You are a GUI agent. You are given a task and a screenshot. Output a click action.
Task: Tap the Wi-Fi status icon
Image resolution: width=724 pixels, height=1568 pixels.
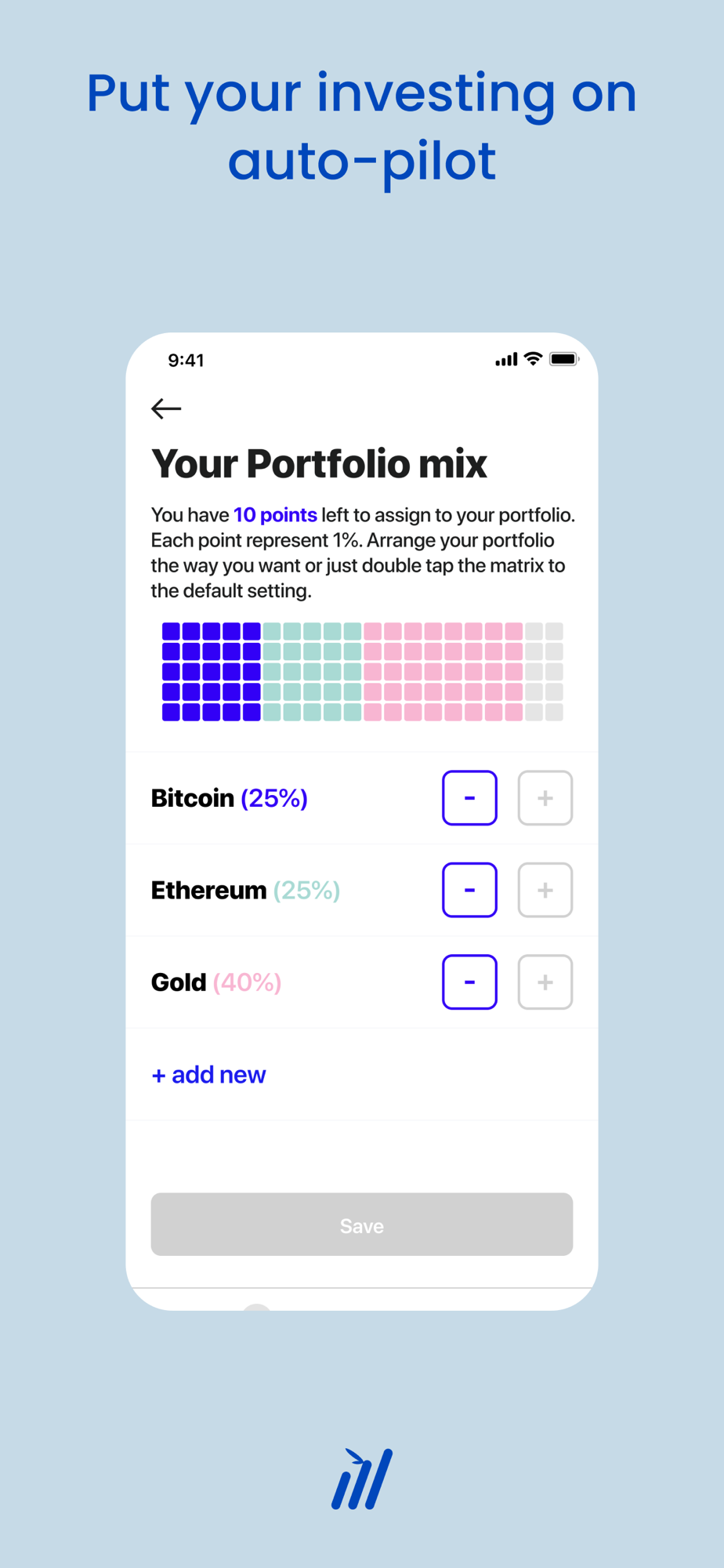pyautogui.click(x=534, y=359)
